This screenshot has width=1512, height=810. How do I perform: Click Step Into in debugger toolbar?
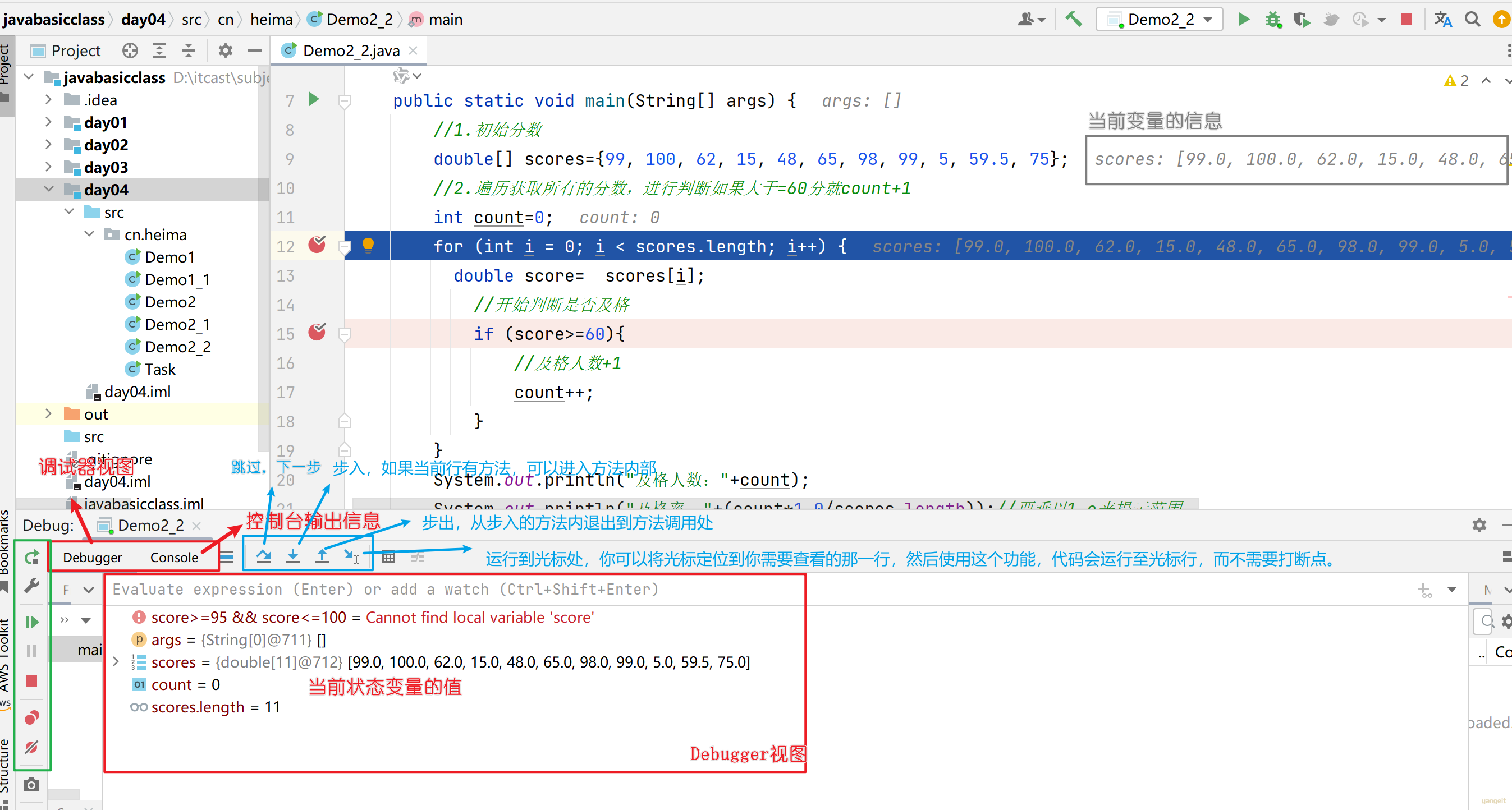(293, 556)
